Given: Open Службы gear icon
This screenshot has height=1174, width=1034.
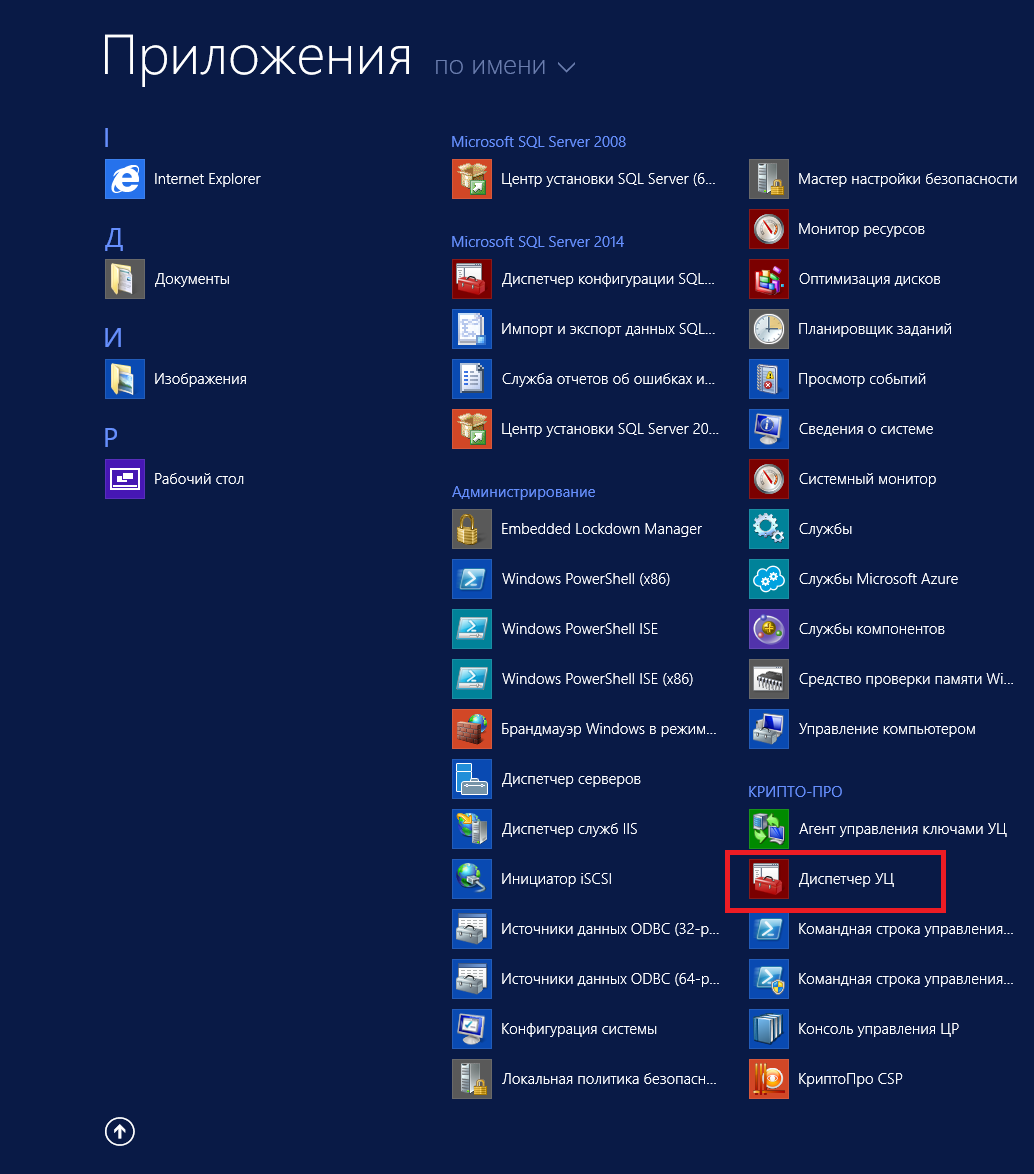Looking at the screenshot, I should pos(769,529).
